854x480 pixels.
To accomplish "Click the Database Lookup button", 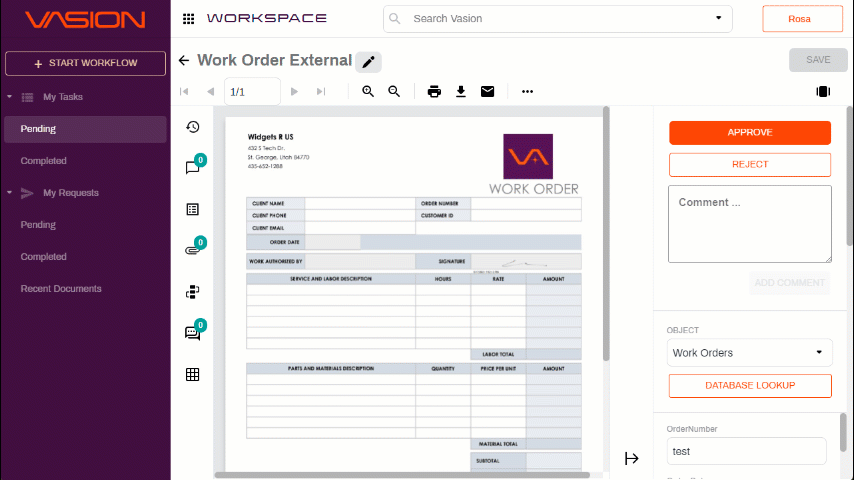I will (749, 386).
